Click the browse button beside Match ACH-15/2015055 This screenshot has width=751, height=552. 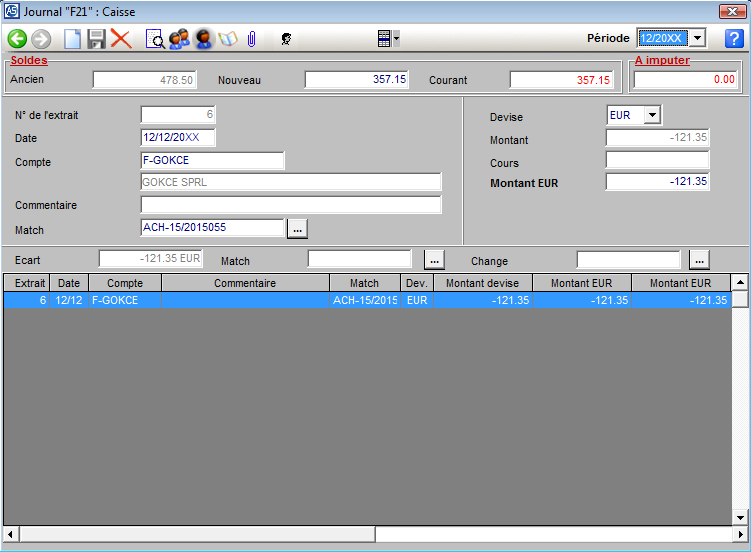pyautogui.click(x=297, y=229)
